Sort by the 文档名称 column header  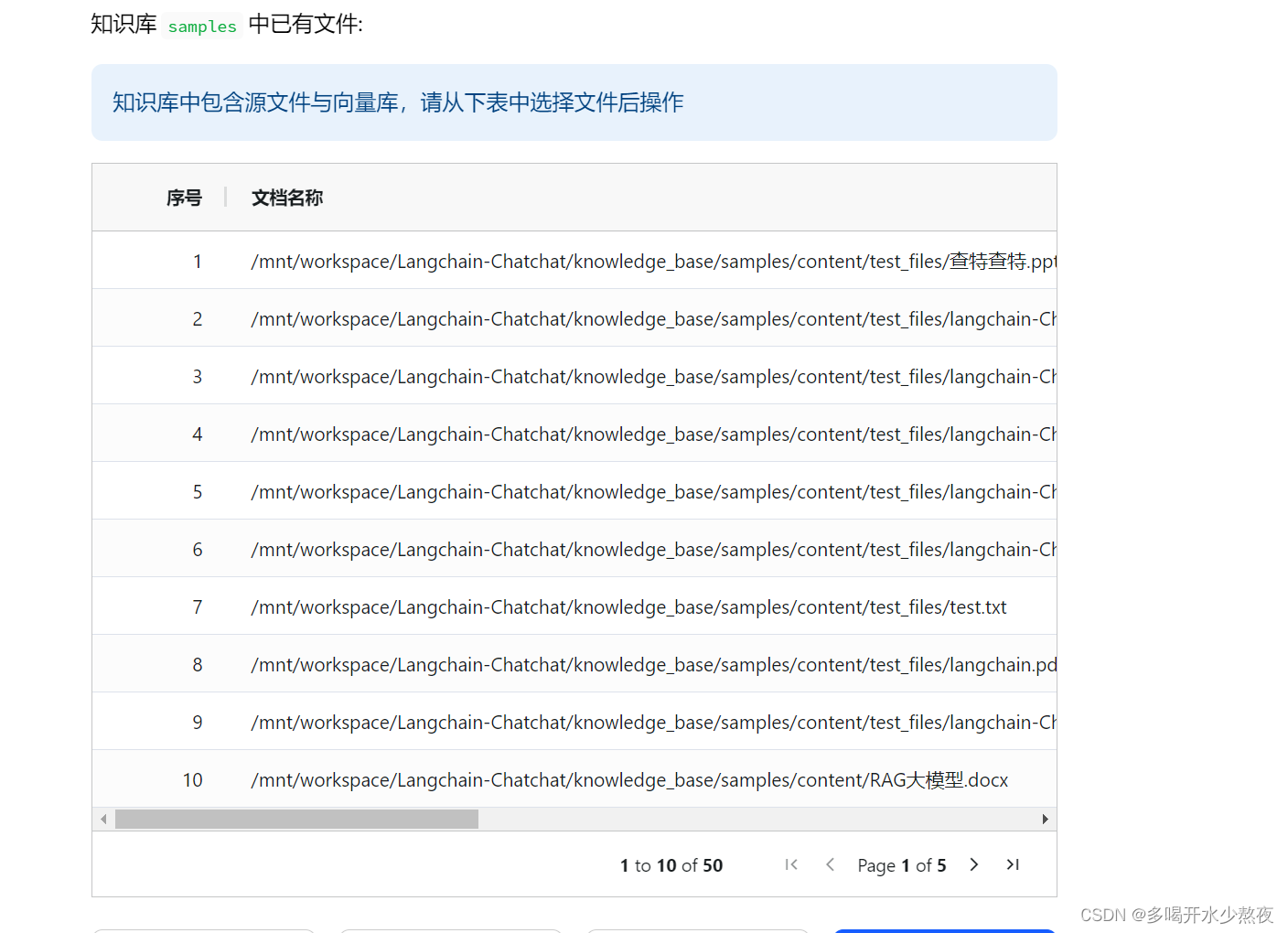287,198
